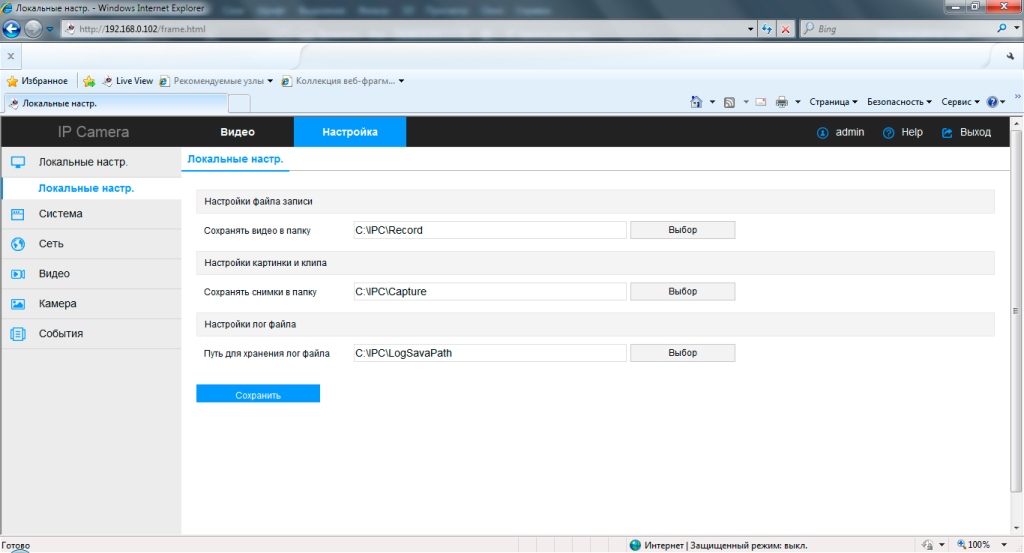This screenshot has height=553, width=1024.
Task: Click the Print icon in command bar
Action: click(782, 102)
